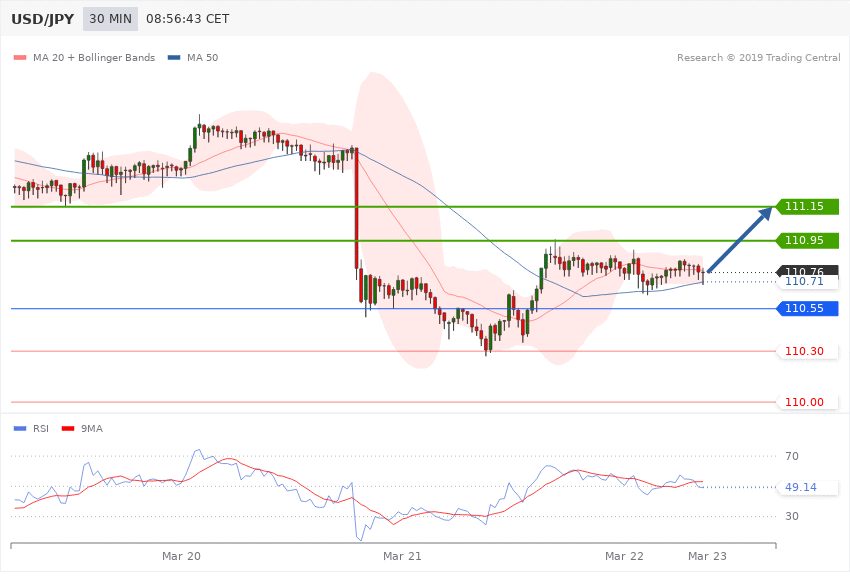Click the 110.76 current price tag
This screenshot has width=850, height=576.
[x=807, y=270]
